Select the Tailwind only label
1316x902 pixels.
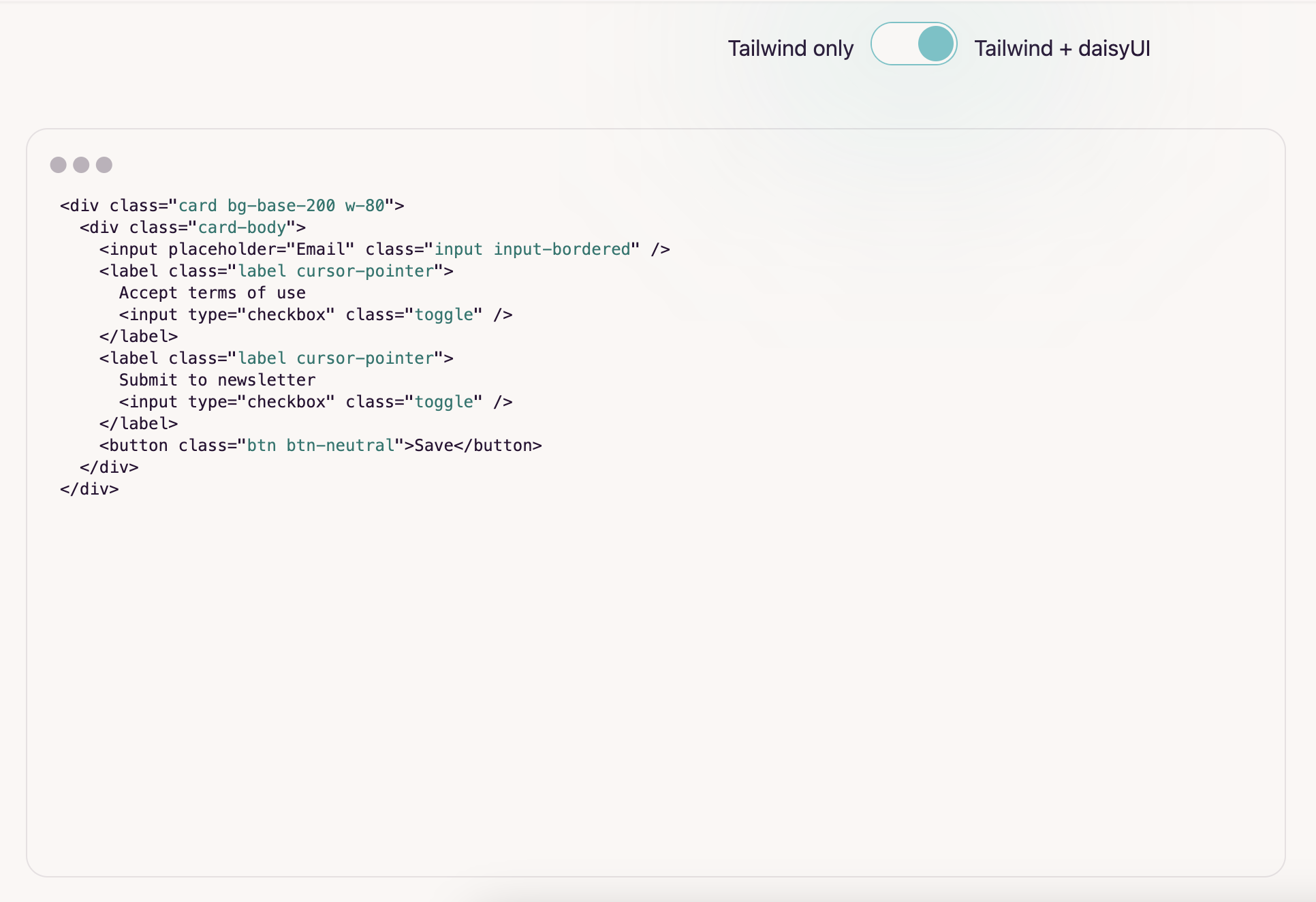tap(790, 48)
